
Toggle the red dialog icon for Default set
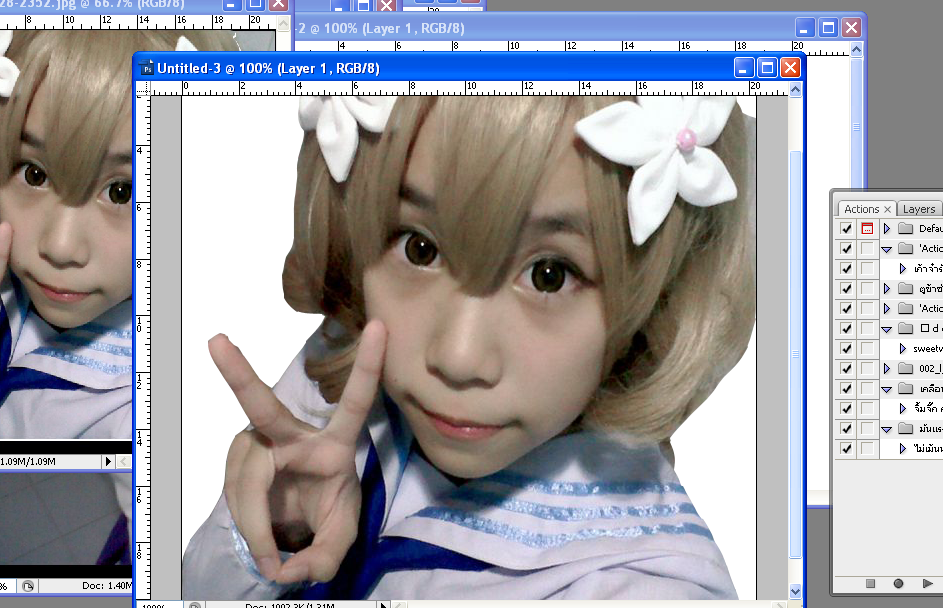[867, 229]
